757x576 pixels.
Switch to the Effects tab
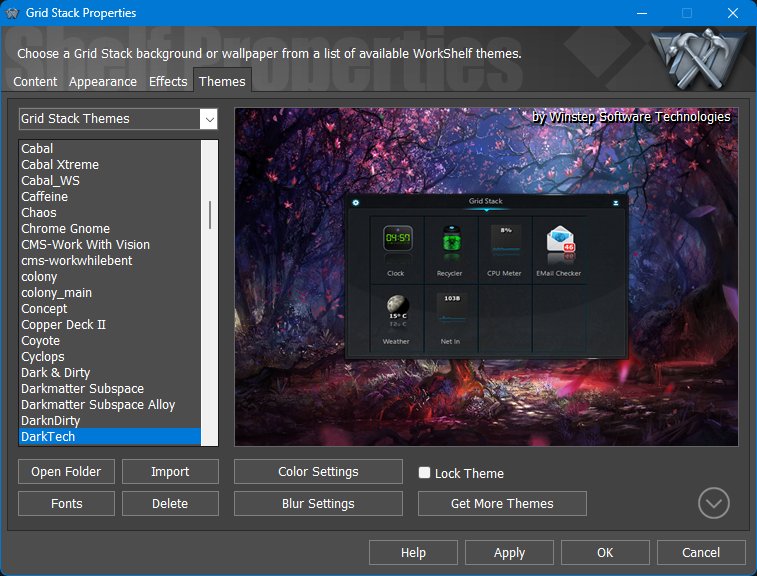tap(168, 82)
